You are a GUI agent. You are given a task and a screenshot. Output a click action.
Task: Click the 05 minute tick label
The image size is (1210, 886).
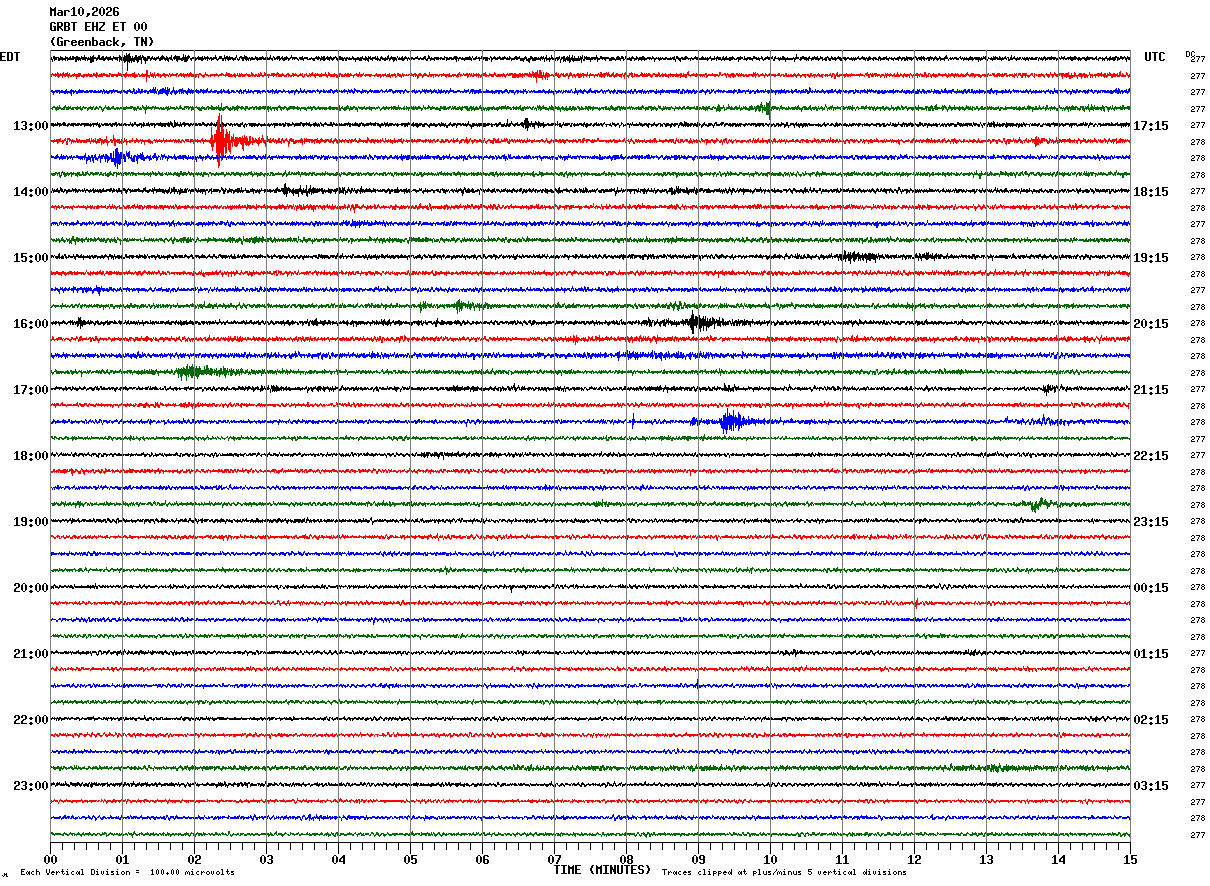click(410, 859)
